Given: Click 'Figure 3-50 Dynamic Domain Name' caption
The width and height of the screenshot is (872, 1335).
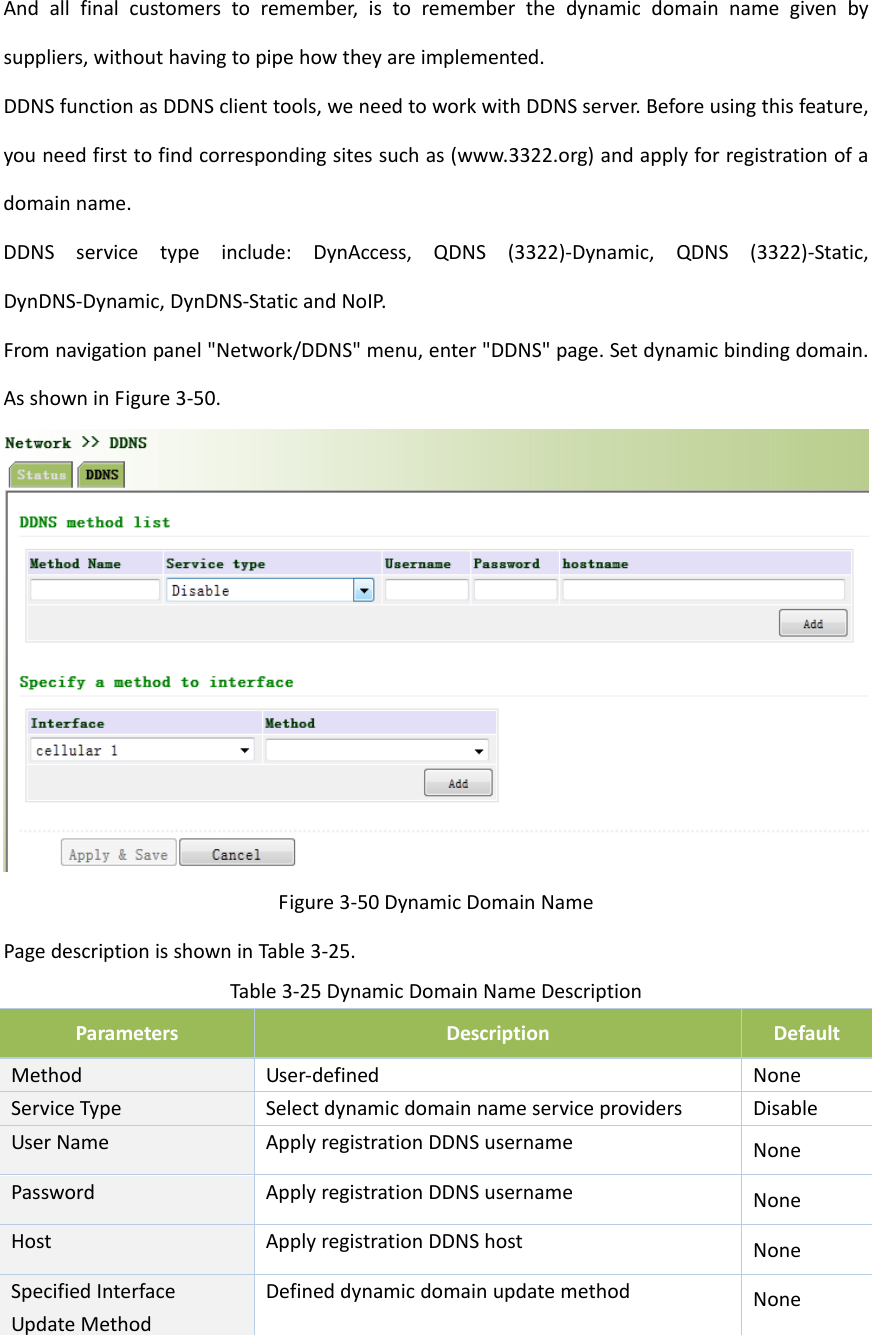Looking at the screenshot, I should click(x=435, y=902).
